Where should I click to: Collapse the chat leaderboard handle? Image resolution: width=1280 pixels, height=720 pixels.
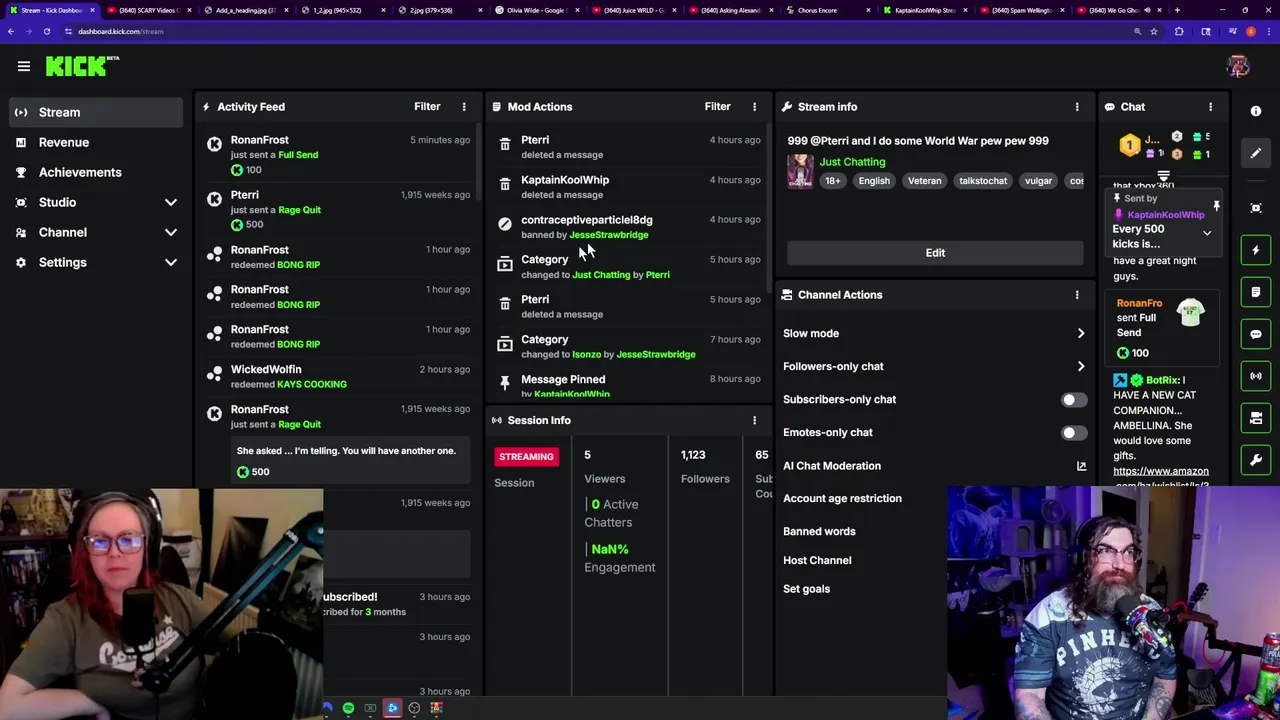click(1164, 177)
